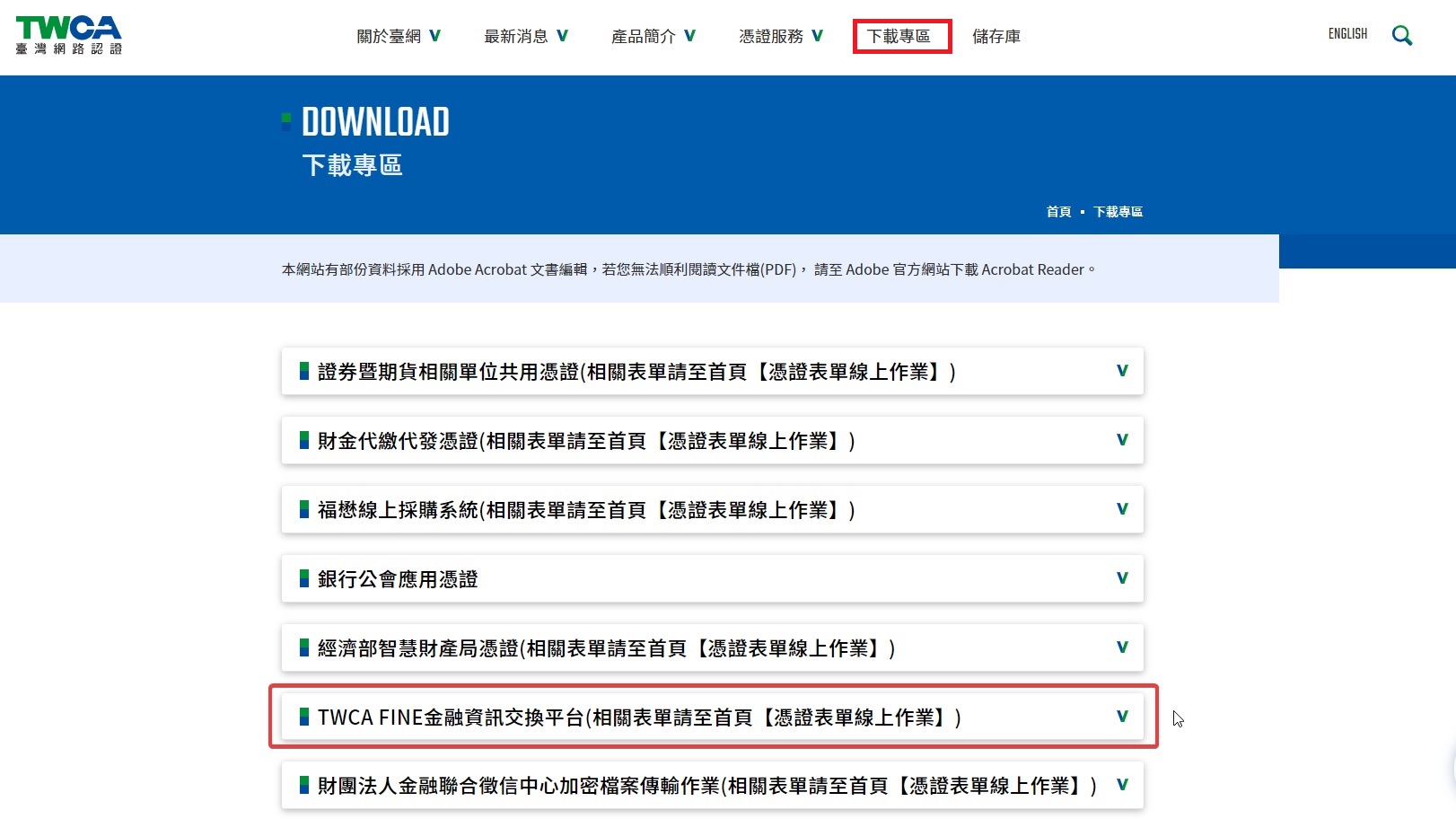Click the 下載專區 breadcrumb link
The width and height of the screenshot is (1456, 819).
pyautogui.click(x=1118, y=212)
